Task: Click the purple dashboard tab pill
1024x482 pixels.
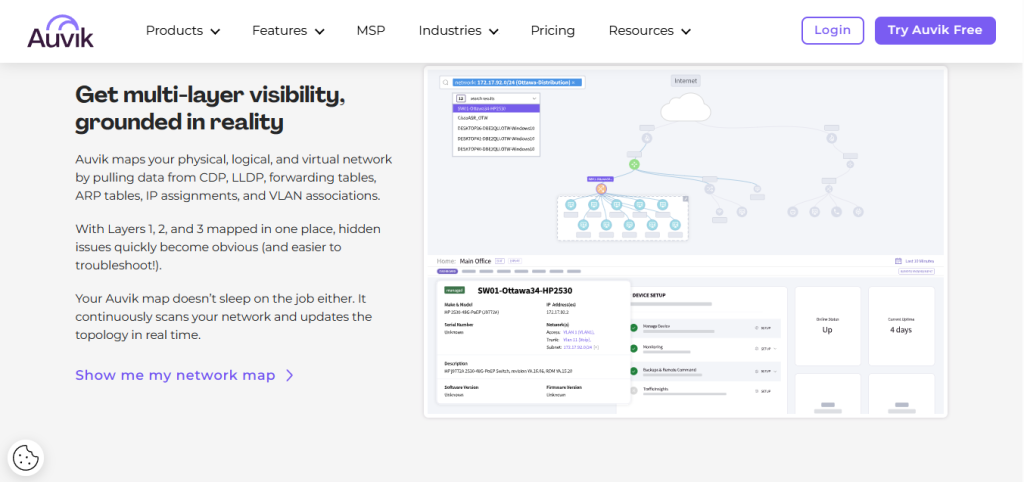Action: 447,271
